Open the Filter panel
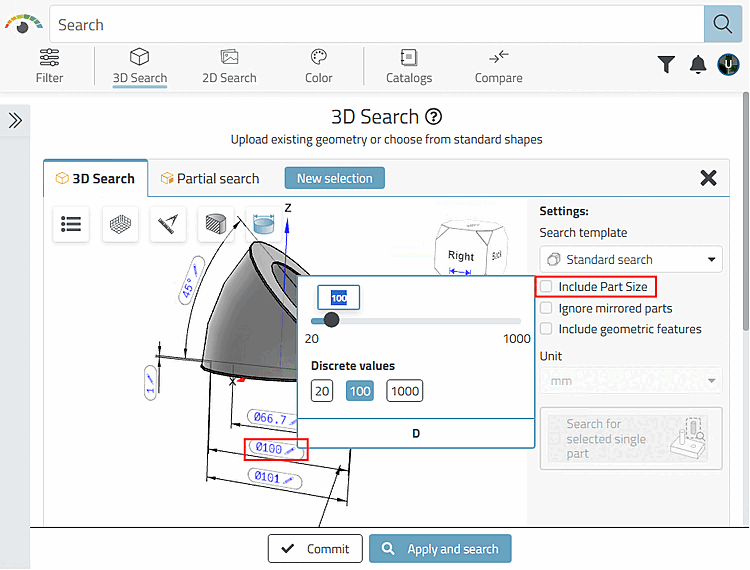Viewport: 750px width, 570px height. pyautogui.click(x=49, y=66)
